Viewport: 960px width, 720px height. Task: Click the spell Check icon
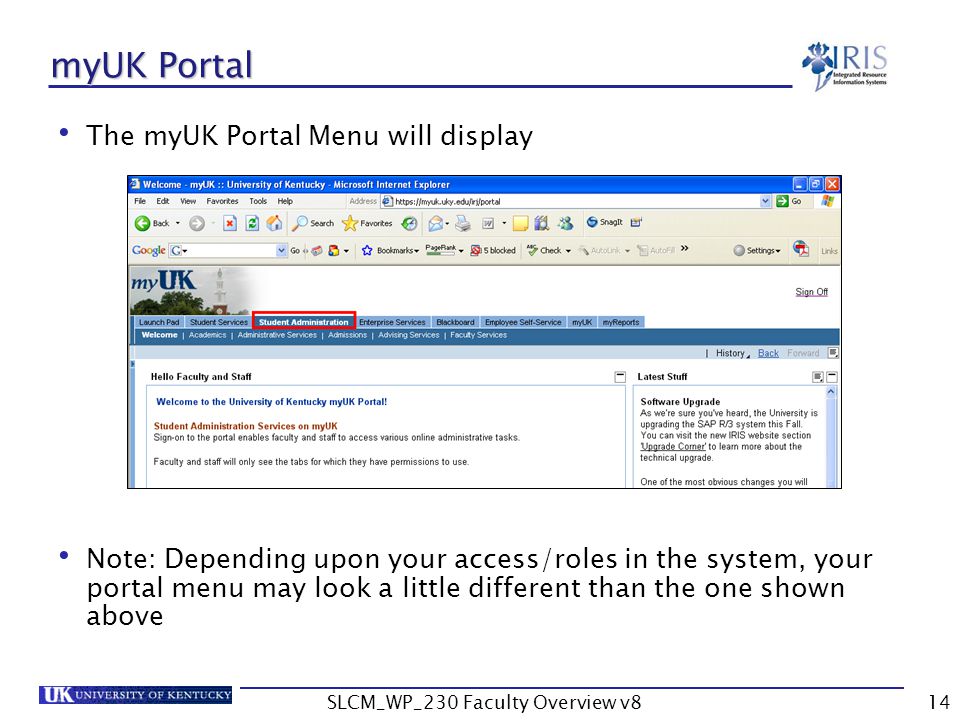(532, 250)
